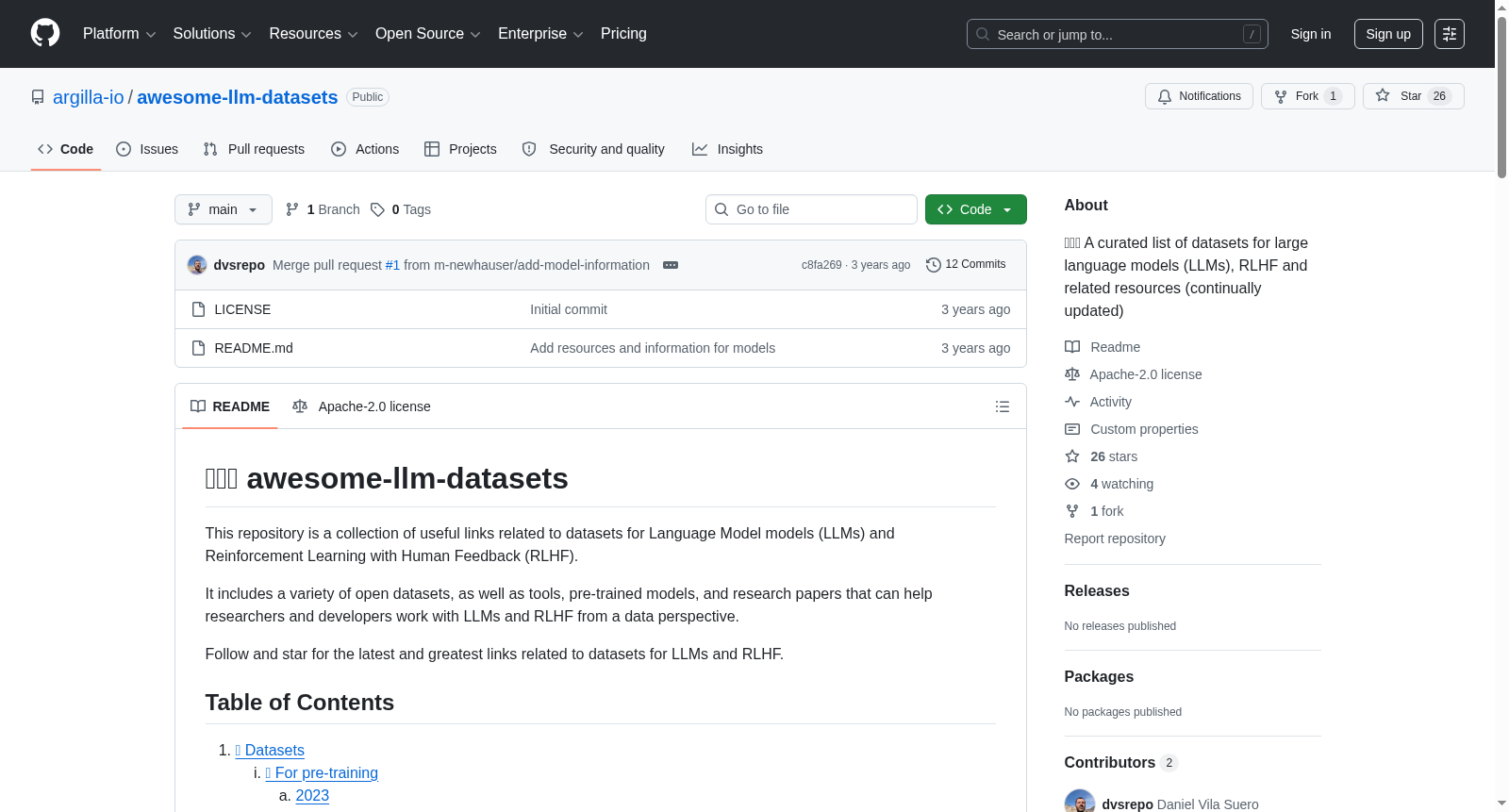Open pull request #1 link
The image size is (1509, 812).
[392, 265]
